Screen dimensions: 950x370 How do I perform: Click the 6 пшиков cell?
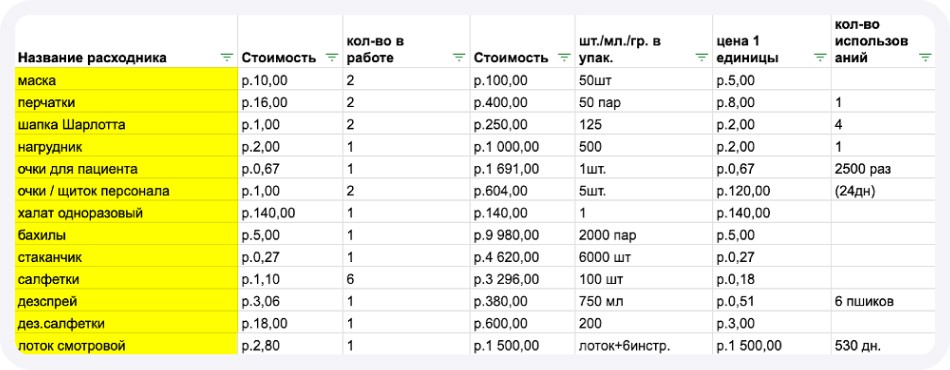pyautogui.click(x=882, y=302)
